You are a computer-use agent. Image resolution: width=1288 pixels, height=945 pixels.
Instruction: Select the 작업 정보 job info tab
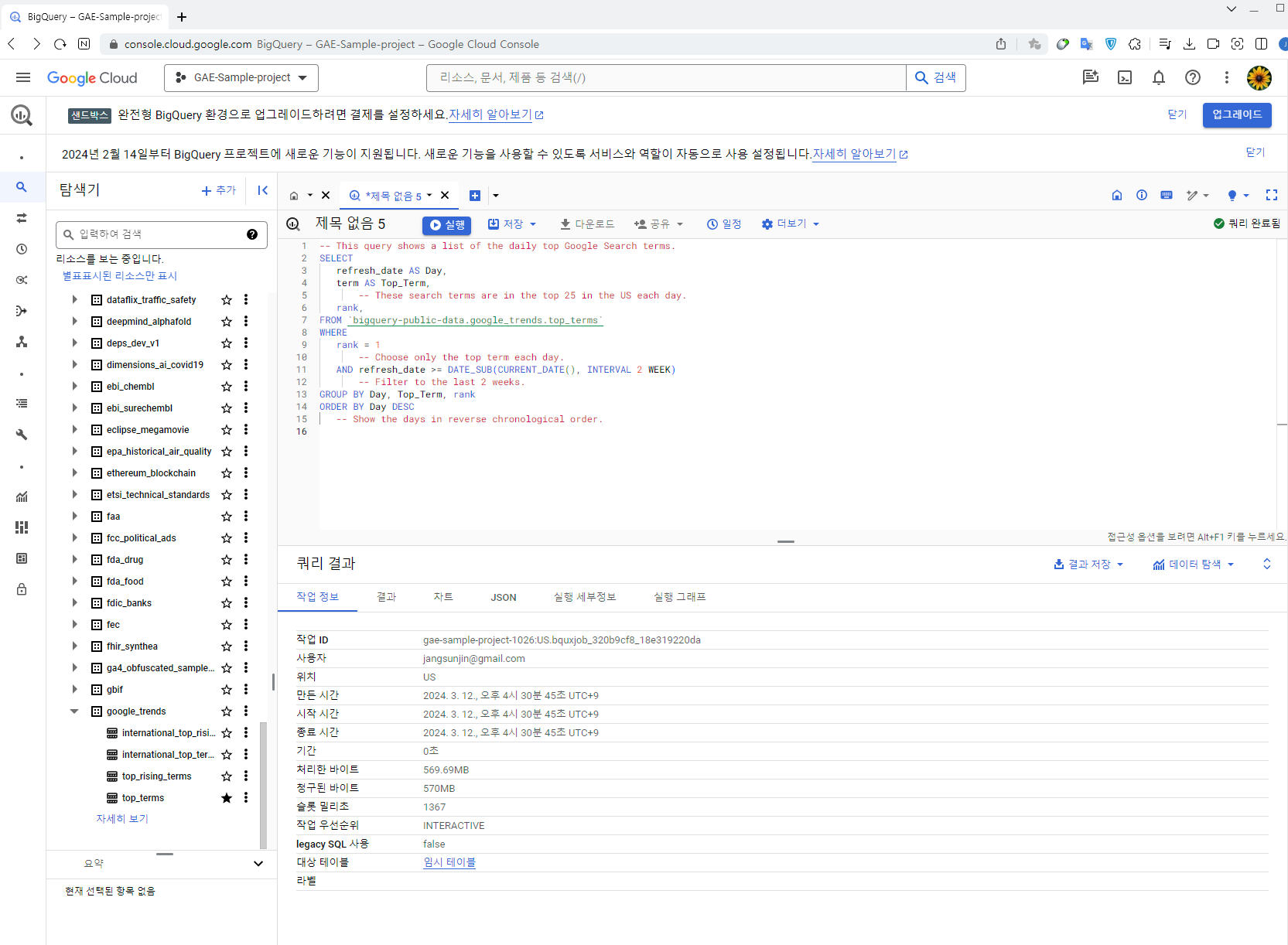pos(317,597)
